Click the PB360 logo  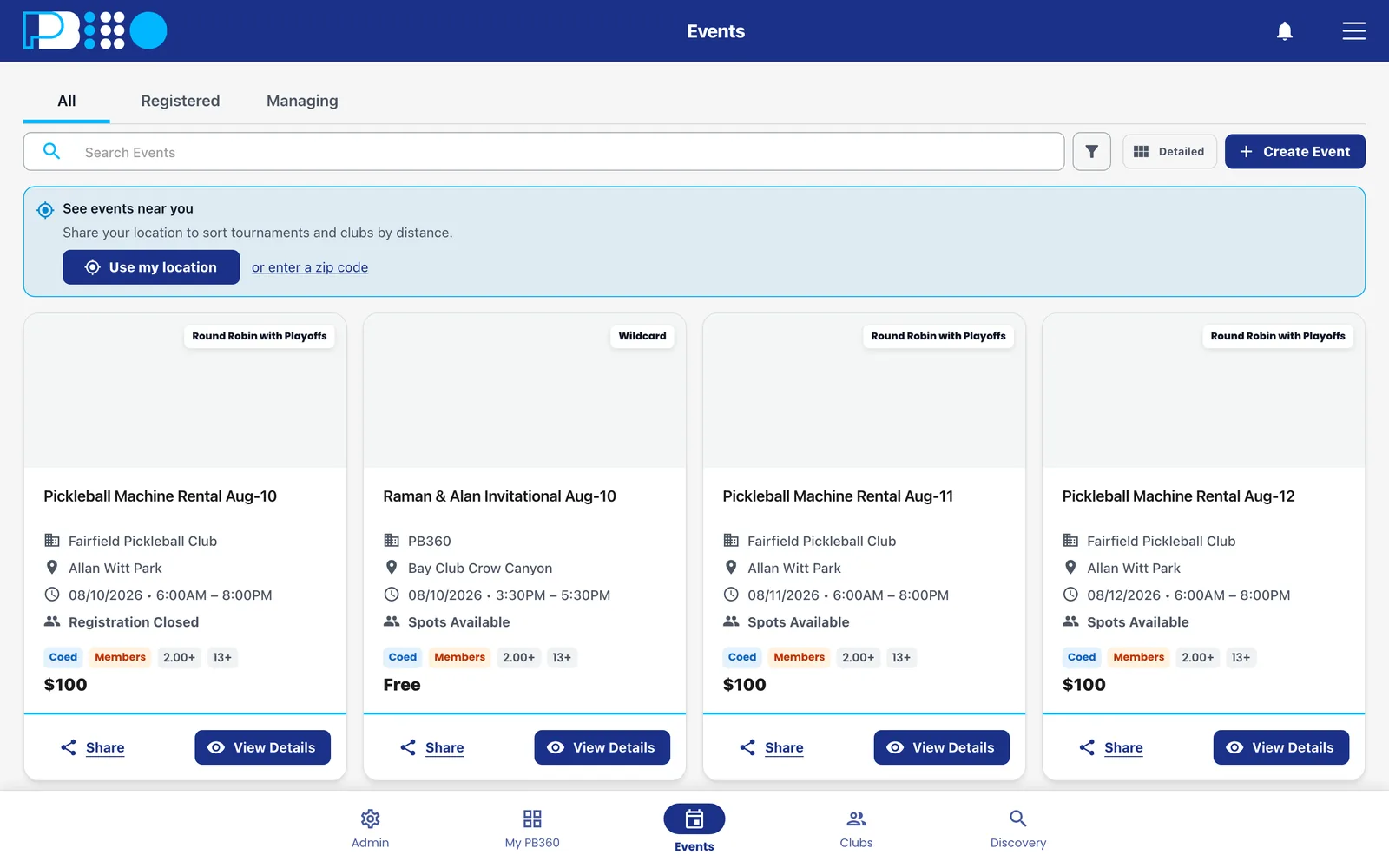coord(95,30)
